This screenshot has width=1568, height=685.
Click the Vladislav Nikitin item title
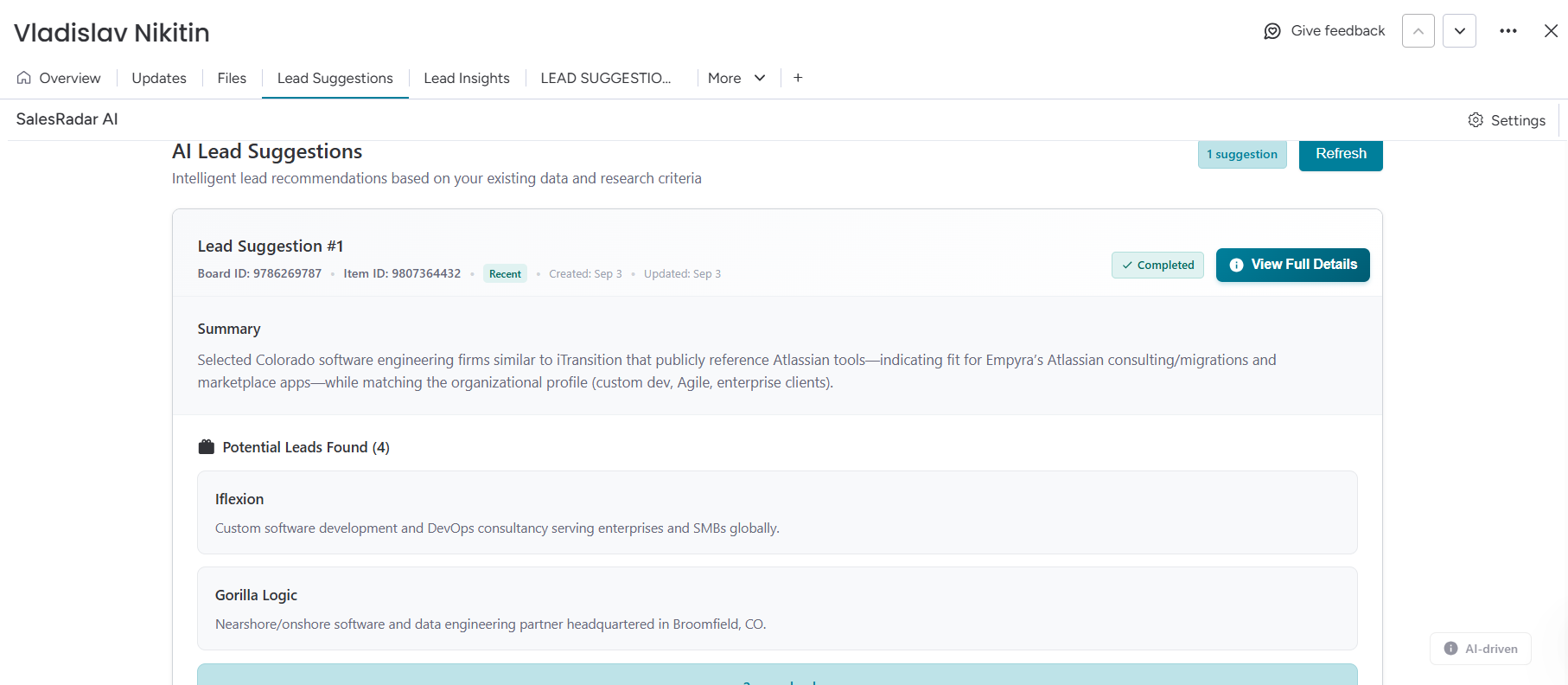pyautogui.click(x=112, y=32)
